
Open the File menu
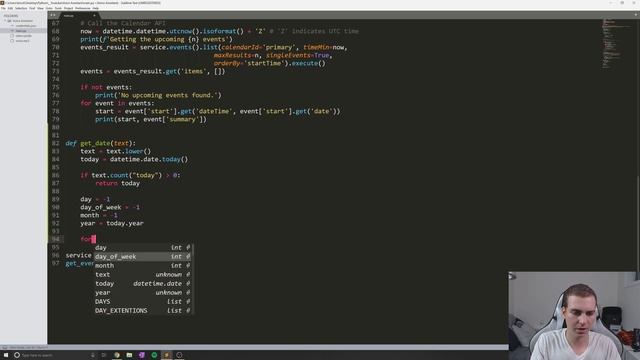pyautogui.click(x=3, y=8)
